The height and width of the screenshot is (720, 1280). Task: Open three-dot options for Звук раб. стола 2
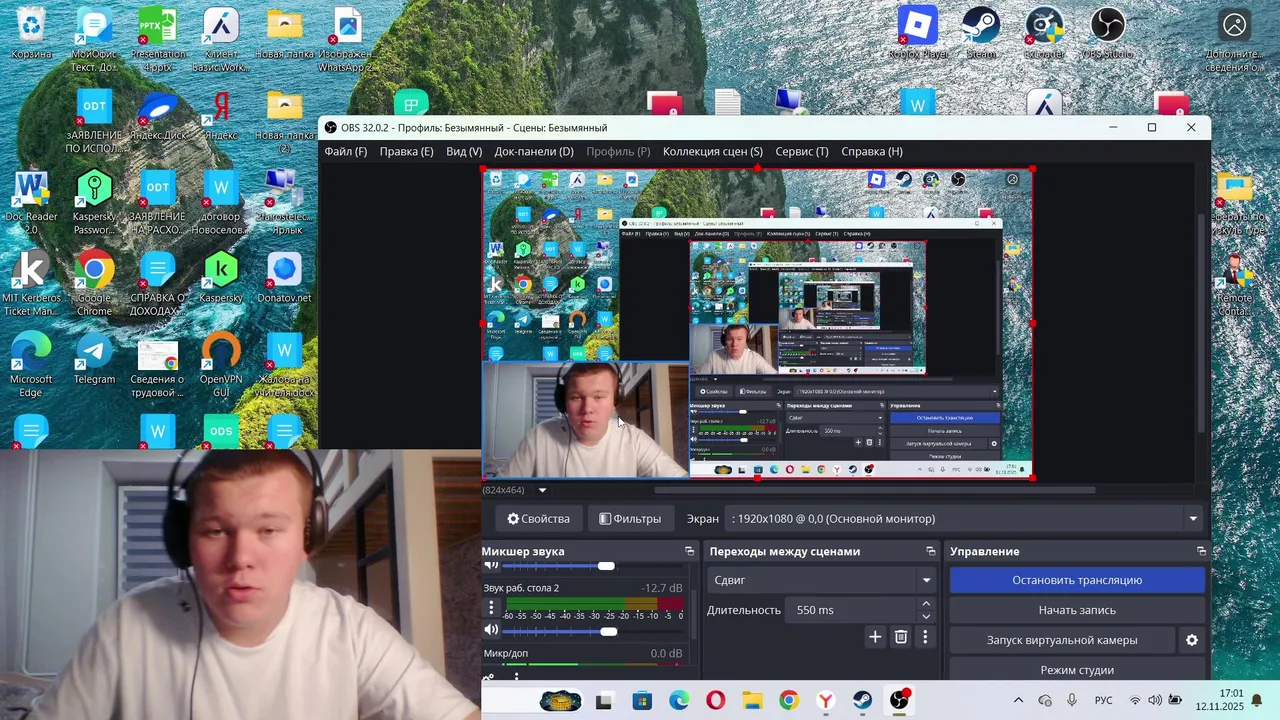tap(491, 607)
